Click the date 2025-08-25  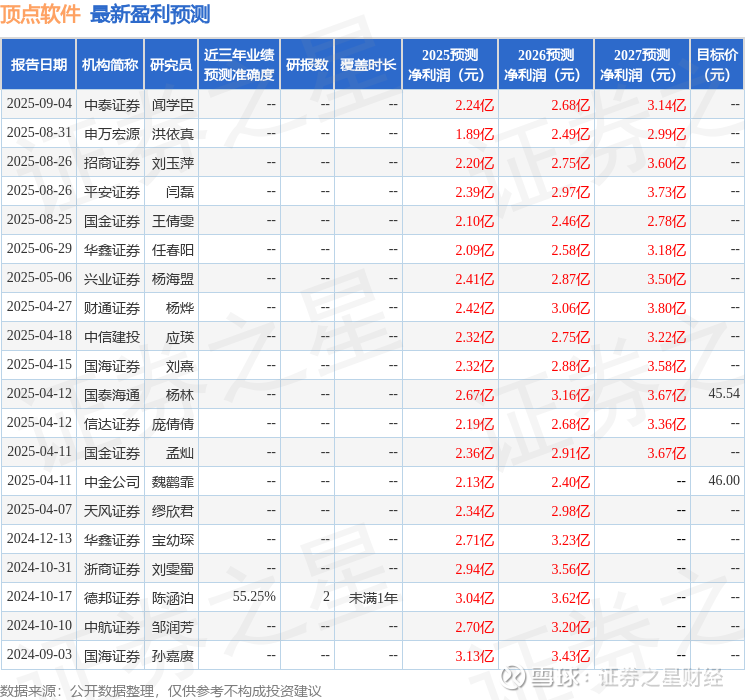[x=39, y=220]
